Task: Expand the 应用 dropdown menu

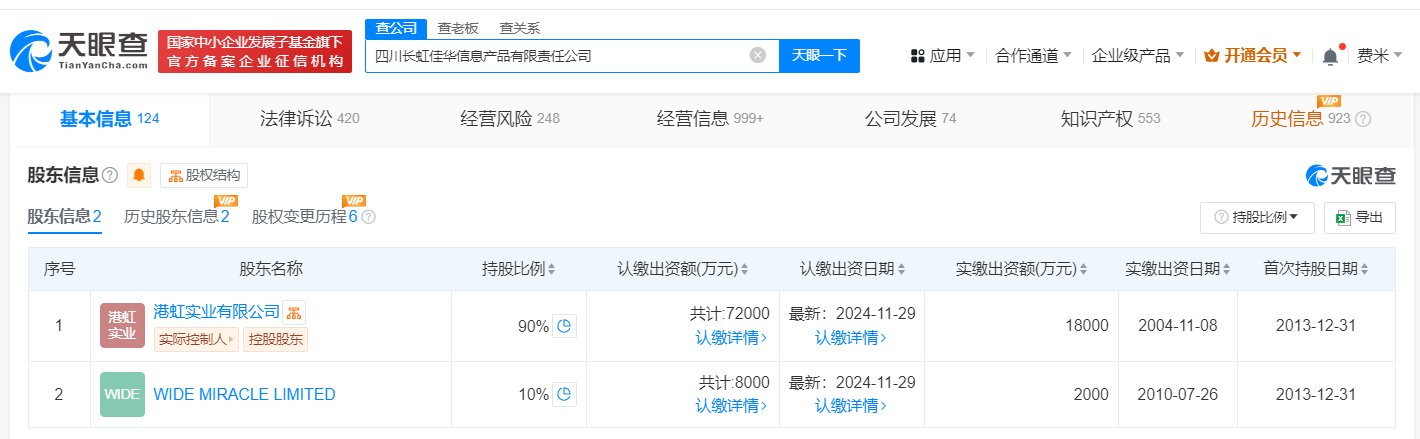Action: [943, 56]
